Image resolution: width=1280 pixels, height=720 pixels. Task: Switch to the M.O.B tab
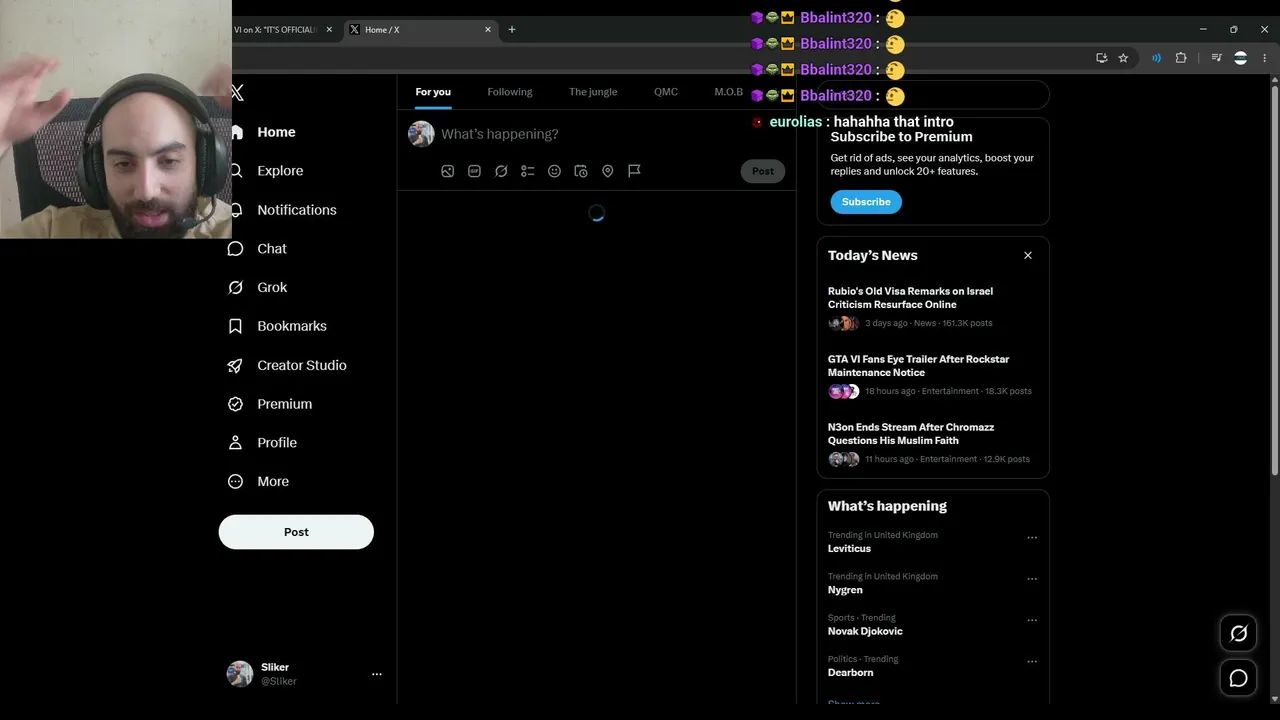[729, 92]
